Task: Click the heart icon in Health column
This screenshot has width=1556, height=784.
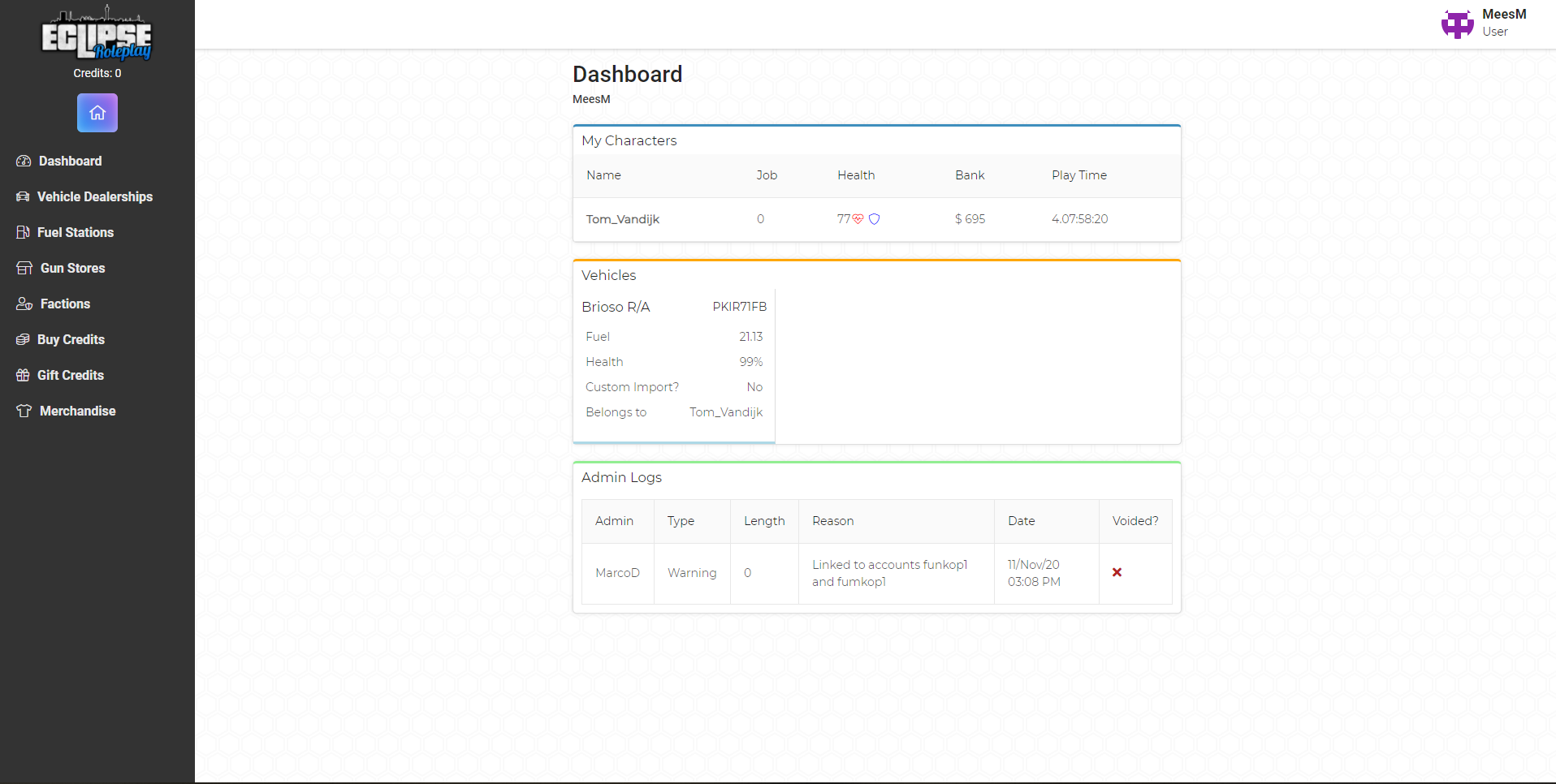Action: [x=858, y=219]
